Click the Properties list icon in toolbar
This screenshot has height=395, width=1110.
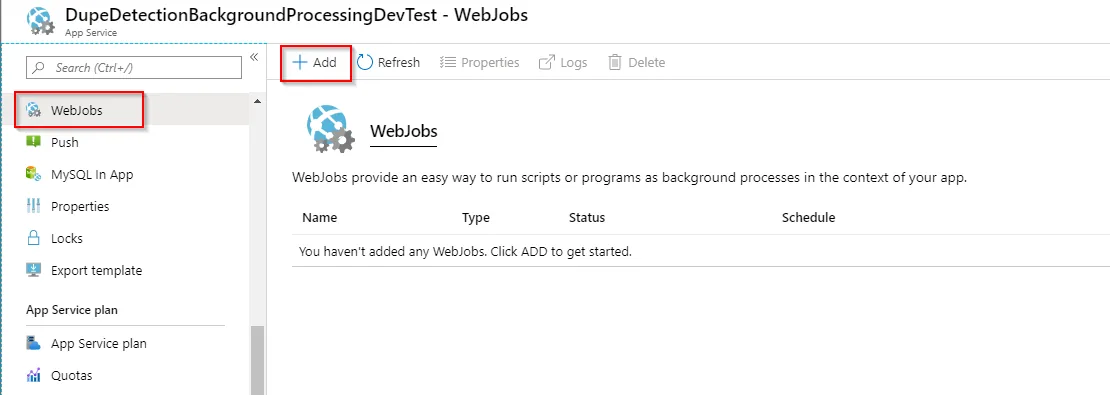447,62
